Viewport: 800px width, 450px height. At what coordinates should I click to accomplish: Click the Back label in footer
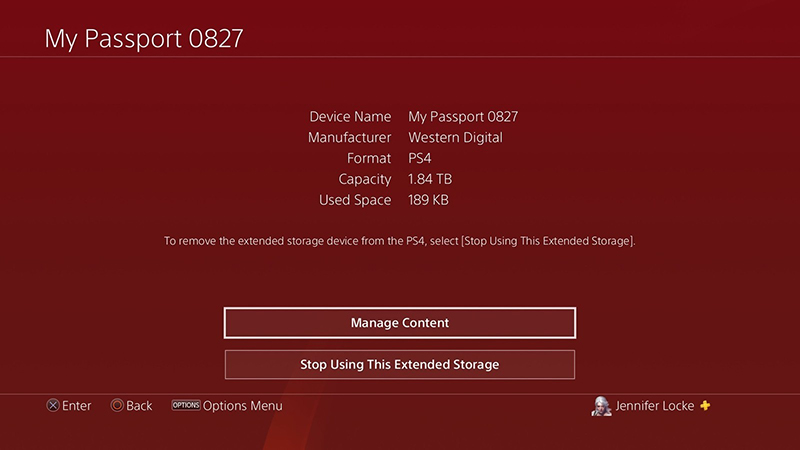tap(139, 406)
